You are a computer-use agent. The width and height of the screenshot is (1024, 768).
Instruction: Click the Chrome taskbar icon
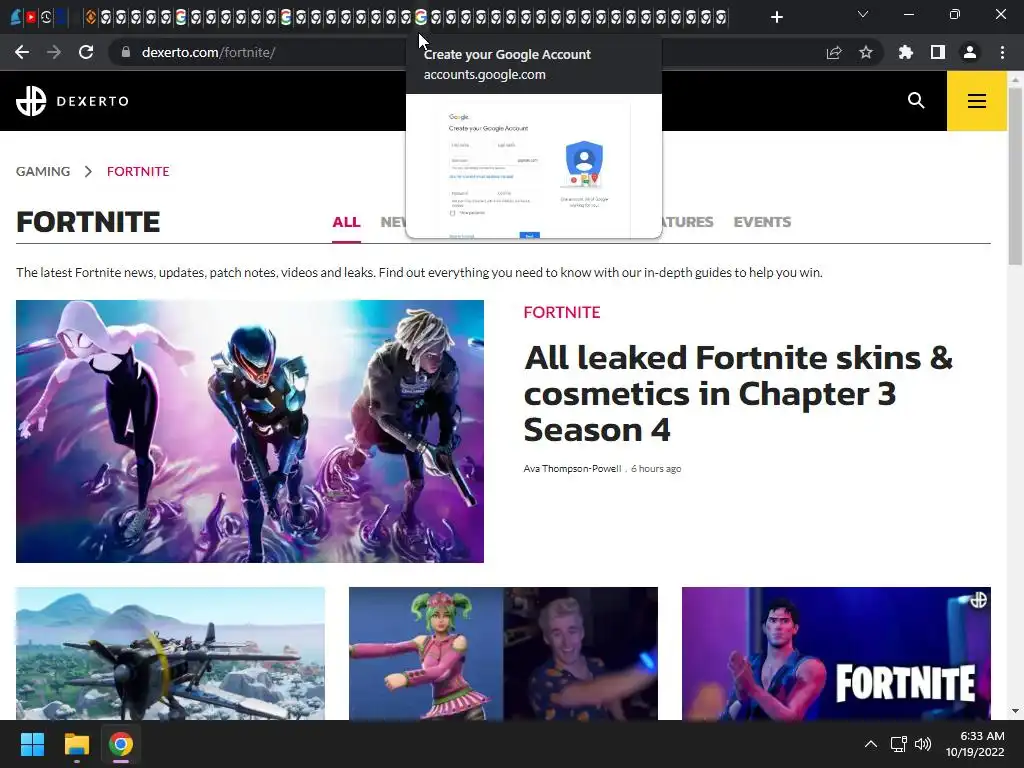tap(121, 744)
